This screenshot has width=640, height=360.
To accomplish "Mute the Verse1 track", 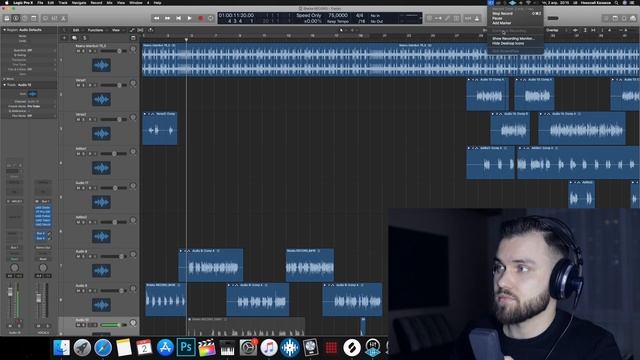I will click(x=78, y=85).
